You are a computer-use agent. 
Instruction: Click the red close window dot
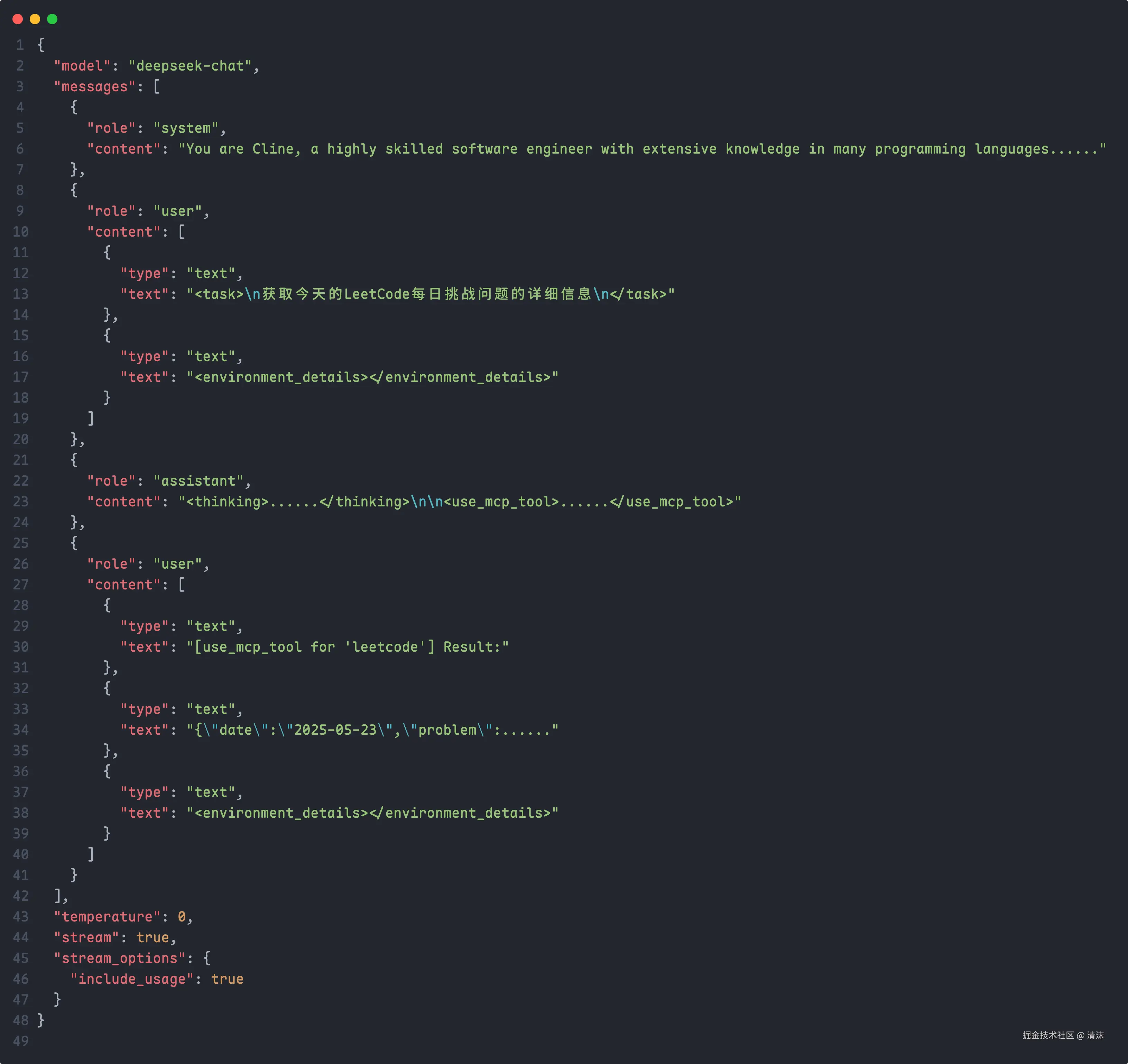tap(18, 19)
